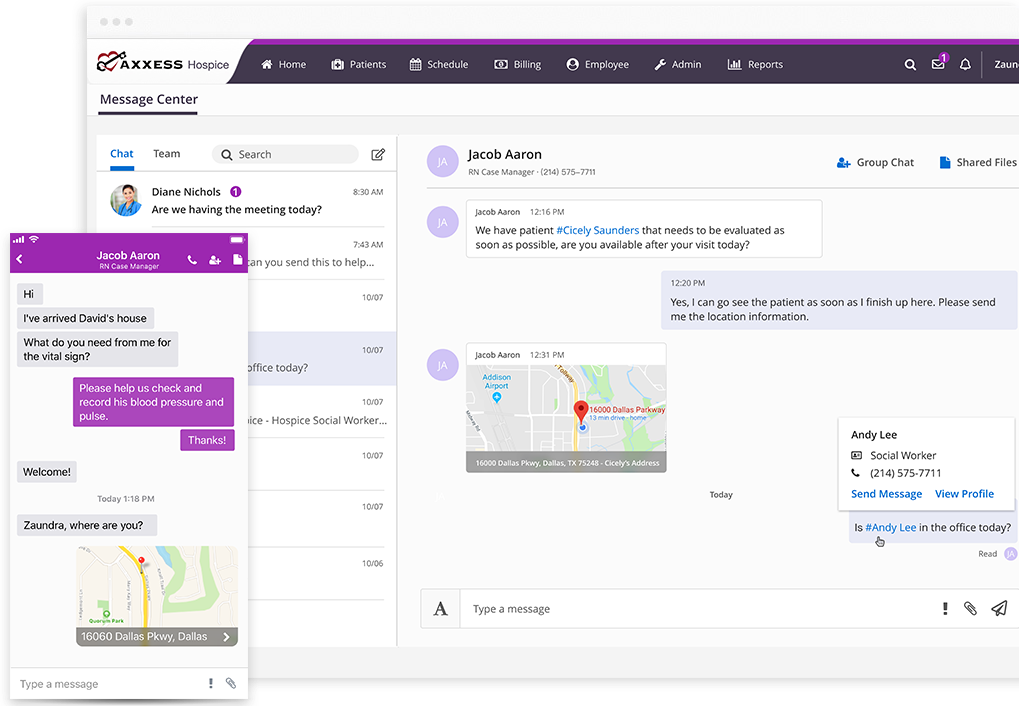Viewport: 1019px width, 706px height.
Task: Click Jacob Aaron avatar in conversation header
Action: tap(443, 161)
